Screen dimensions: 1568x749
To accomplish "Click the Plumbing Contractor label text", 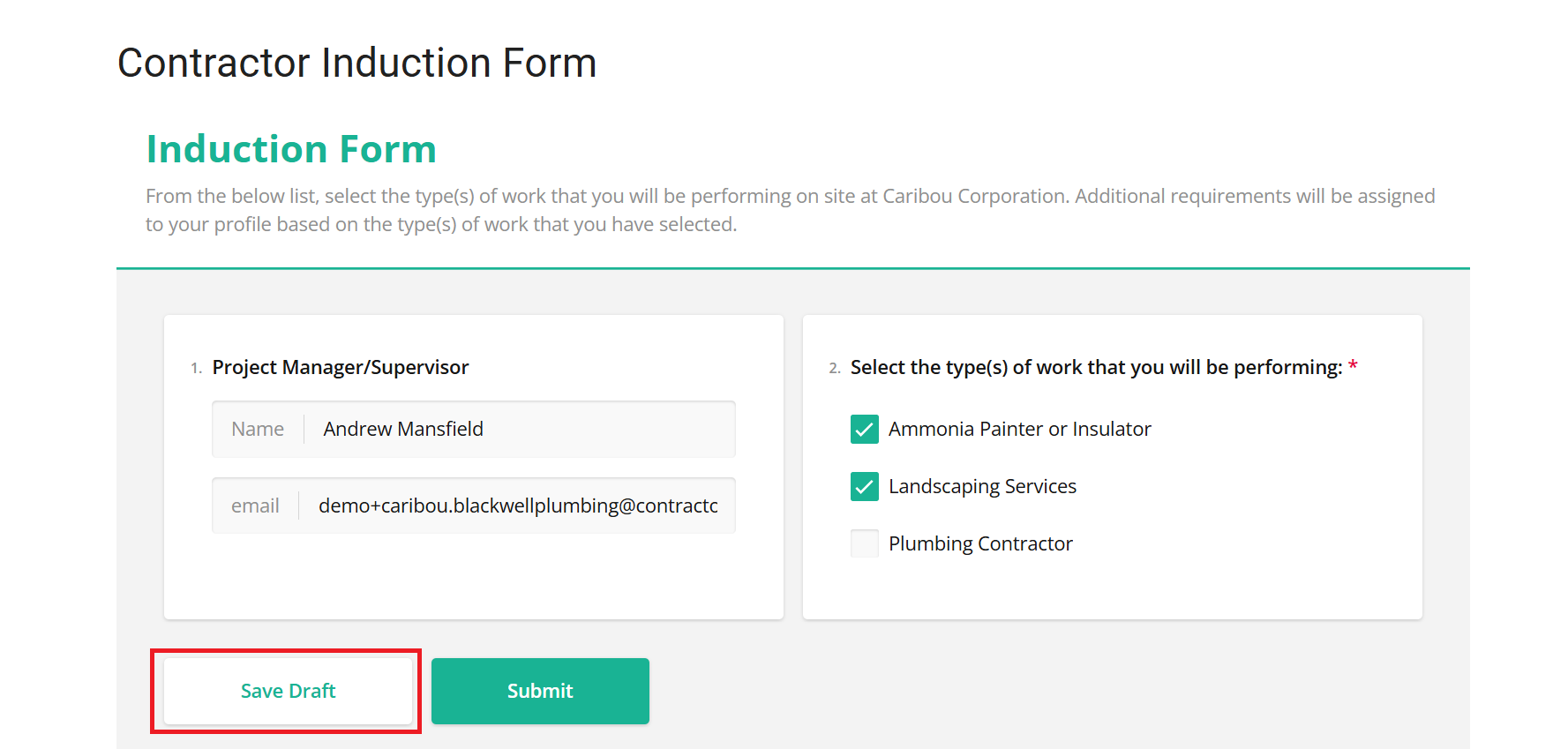I will click(980, 543).
